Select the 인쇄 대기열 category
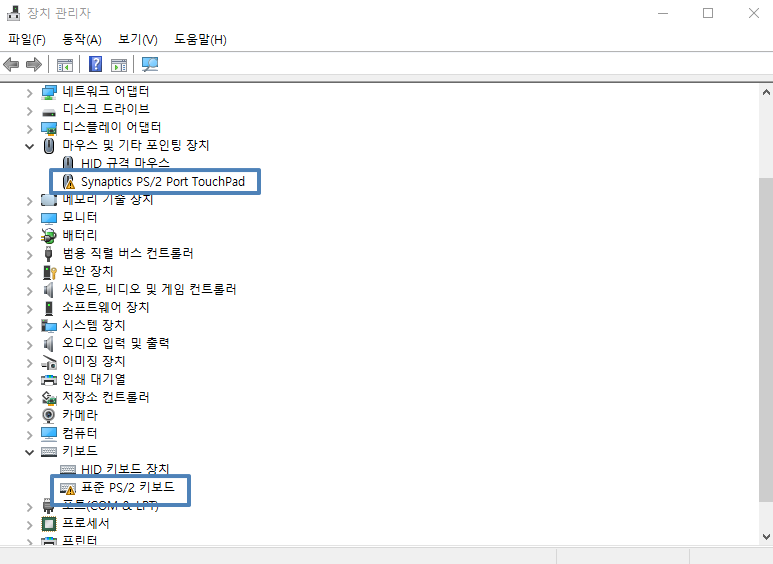The width and height of the screenshot is (773, 564). [94, 379]
